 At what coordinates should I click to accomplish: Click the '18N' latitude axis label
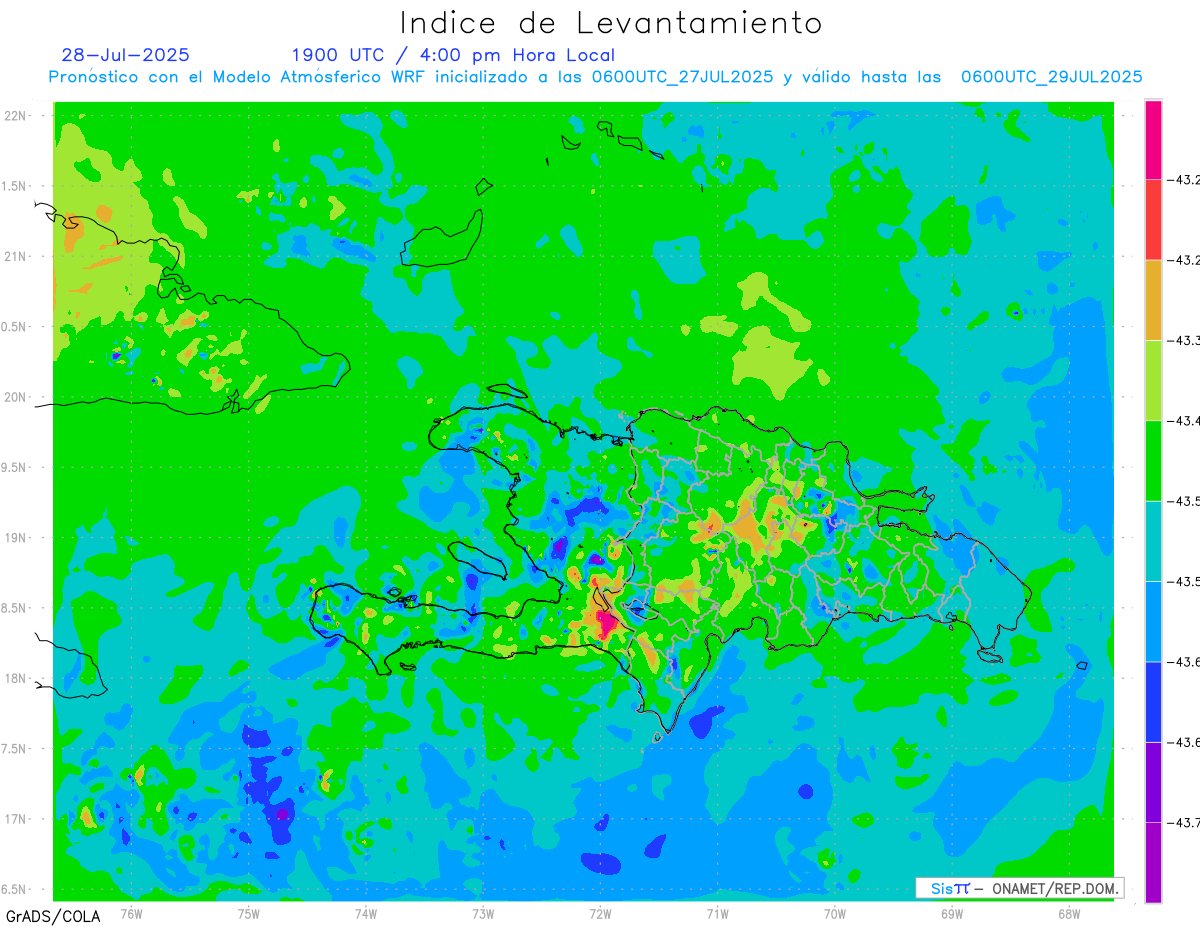click(x=17, y=679)
